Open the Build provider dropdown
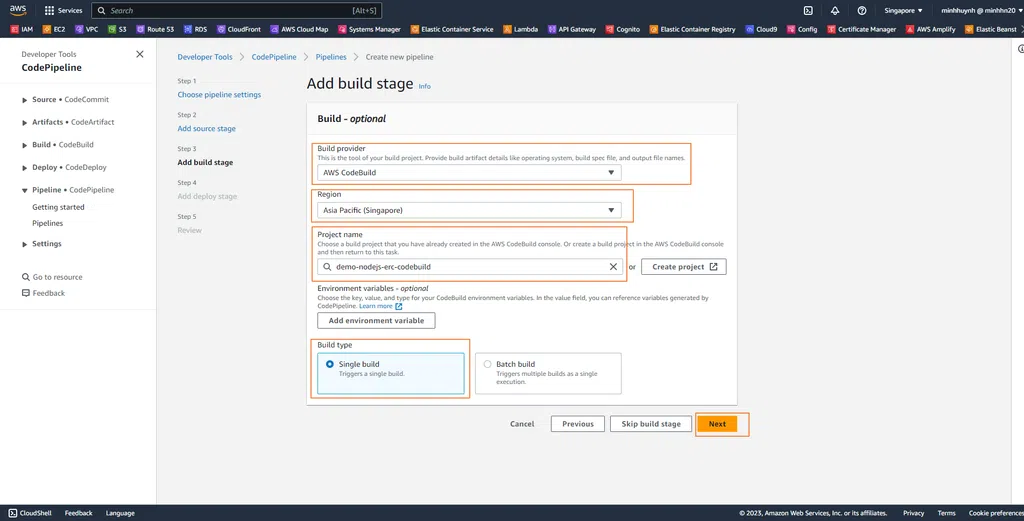The width and height of the screenshot is (1024, 521). [x=469, y=172]
